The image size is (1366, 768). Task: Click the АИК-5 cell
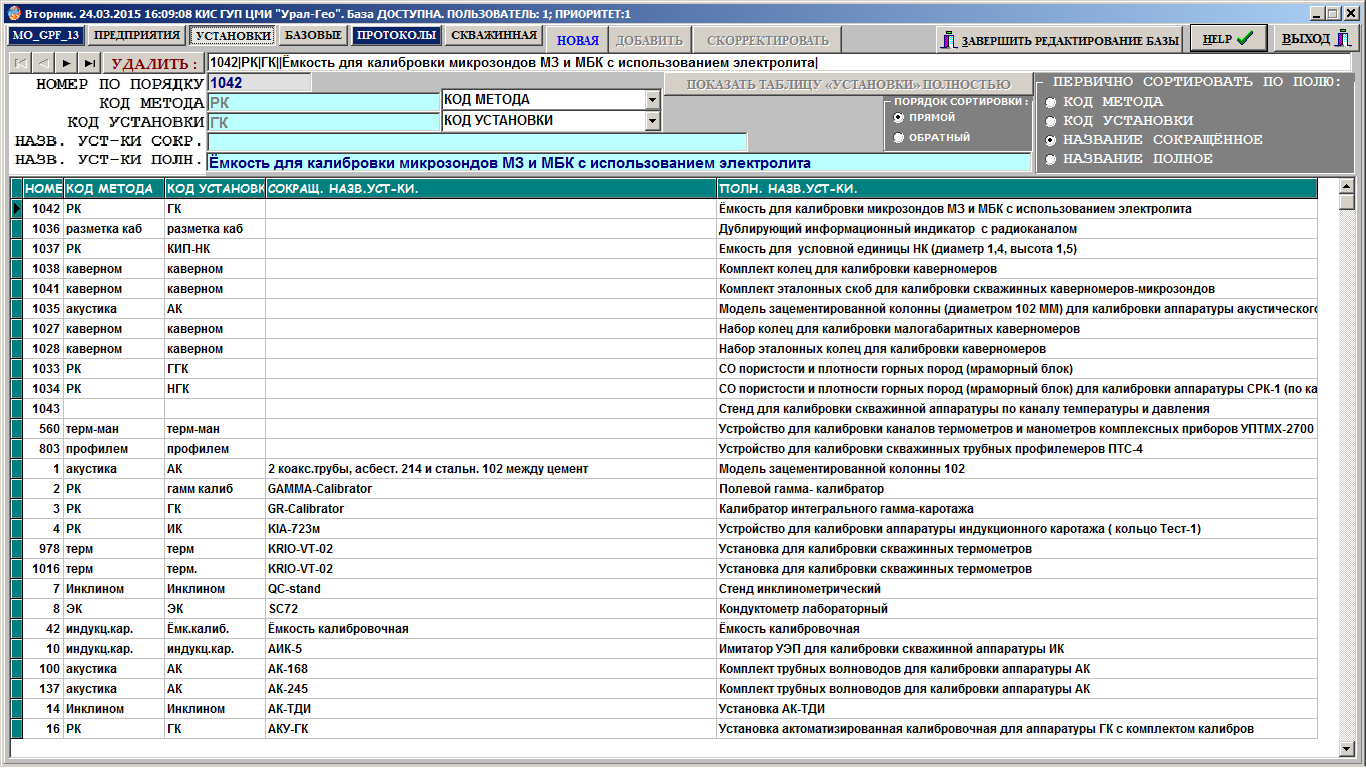coord(491,649)
